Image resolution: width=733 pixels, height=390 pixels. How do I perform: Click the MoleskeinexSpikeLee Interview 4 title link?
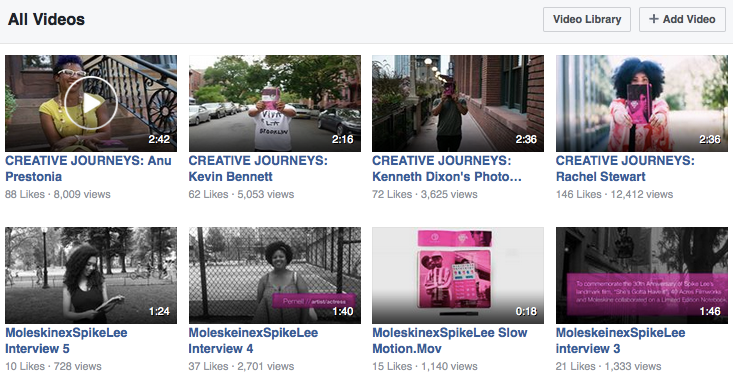click(x=253, y=340)
